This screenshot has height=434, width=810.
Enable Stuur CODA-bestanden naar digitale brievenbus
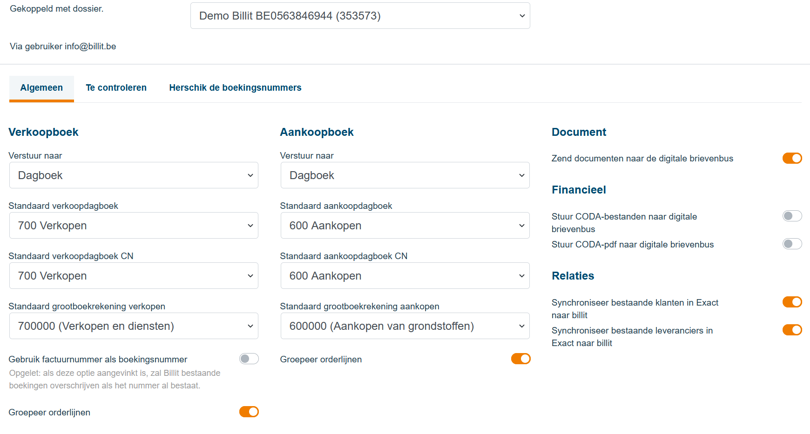(791, 216)
